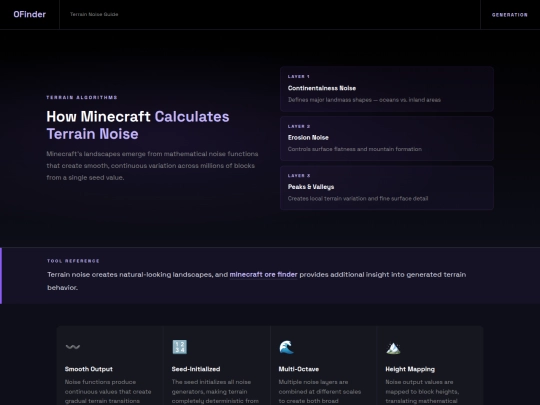
Task: Open the OFinder logo link
Action: point(30,14)
